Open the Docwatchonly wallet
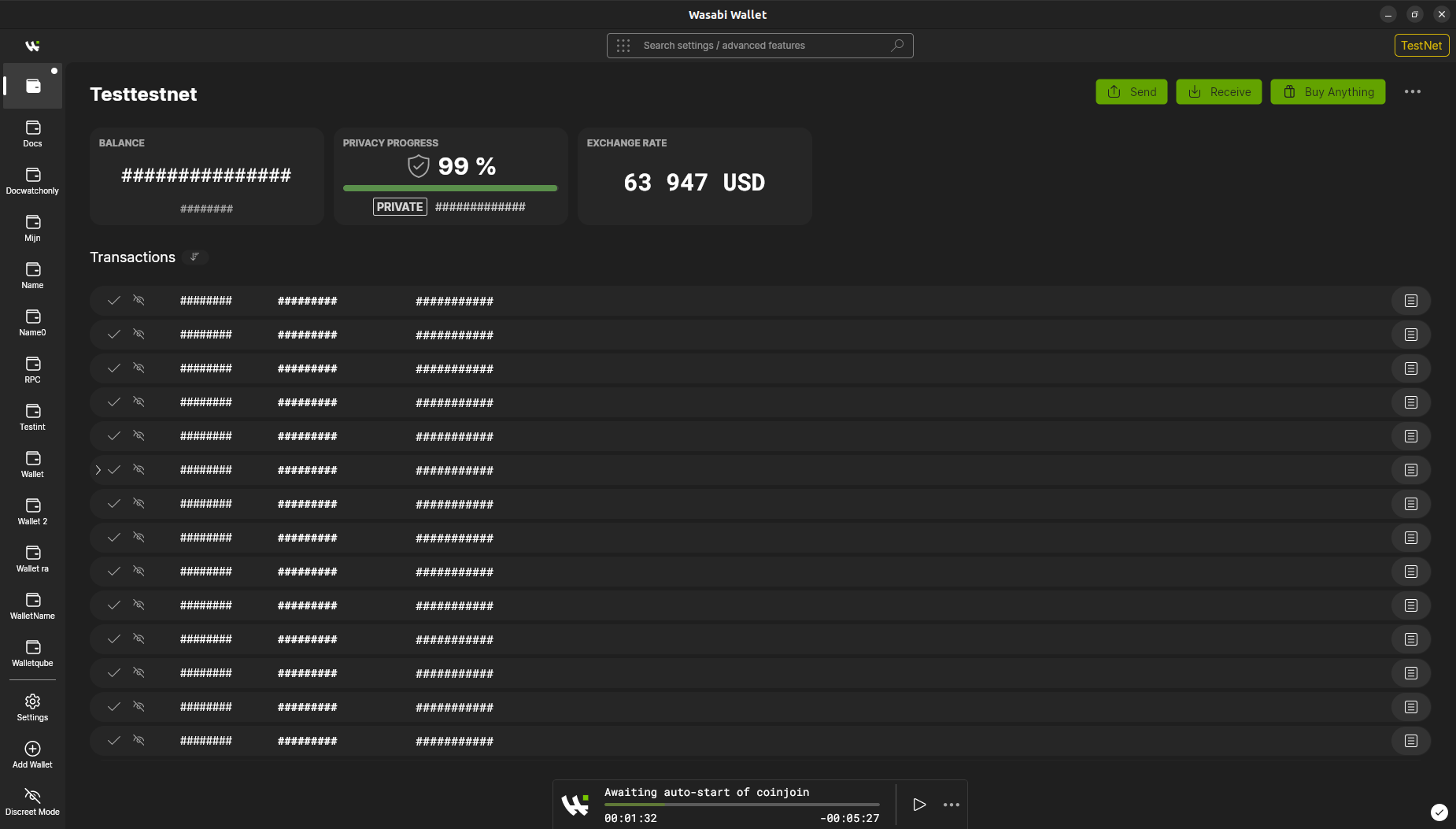Image resolution: width=1456 pixels, height=829 pixels. point(32,180)
